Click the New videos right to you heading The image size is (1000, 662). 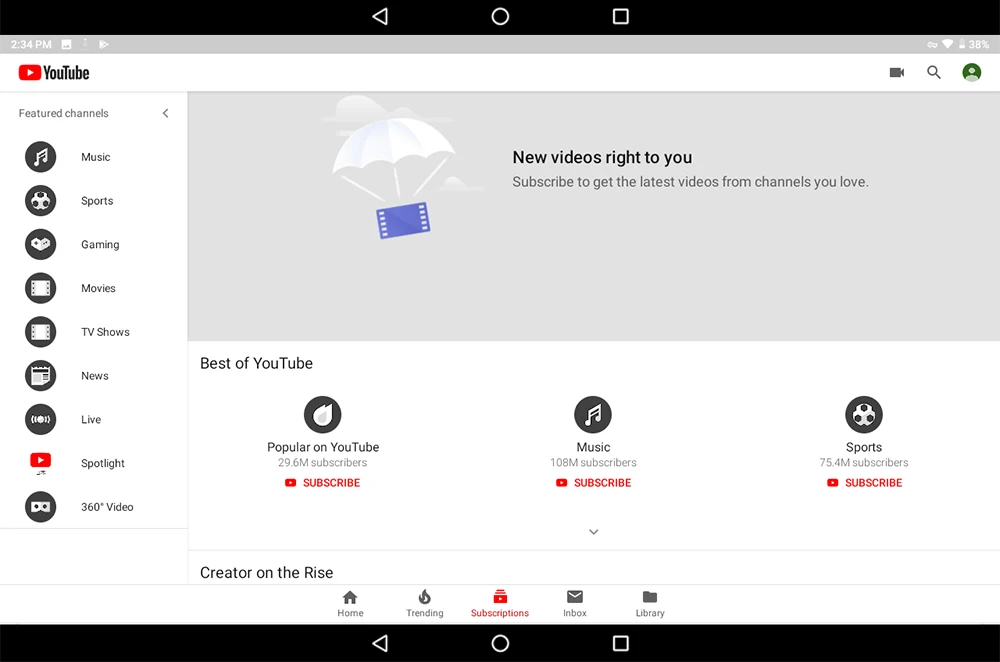(602, 157)
